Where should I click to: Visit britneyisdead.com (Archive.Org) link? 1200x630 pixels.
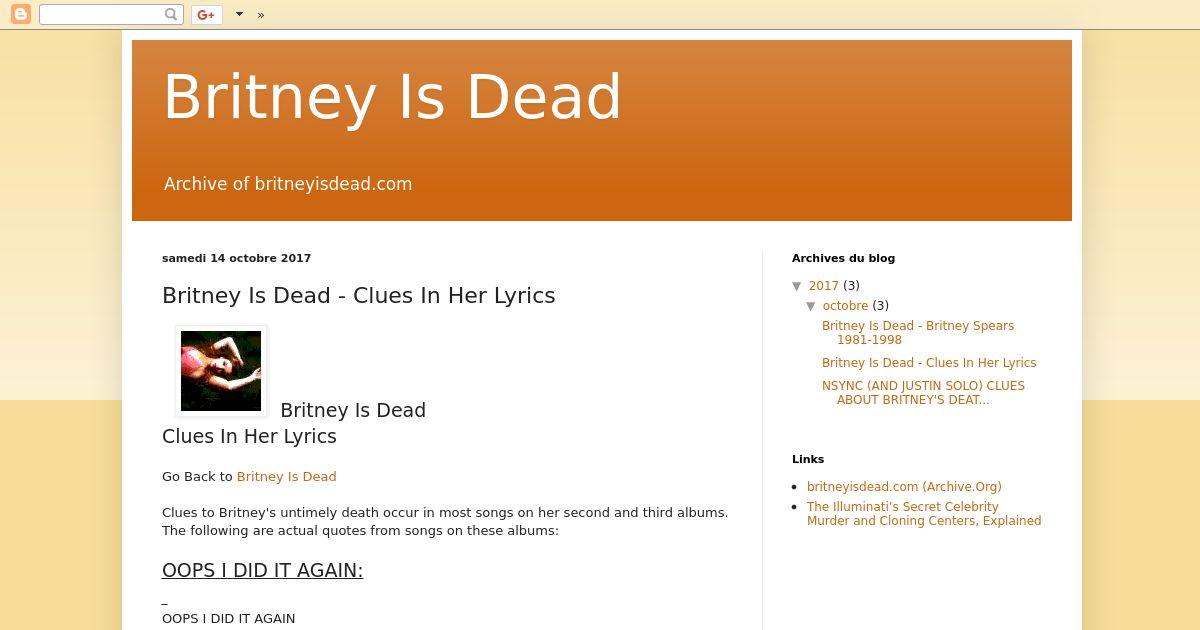[904, 487]
